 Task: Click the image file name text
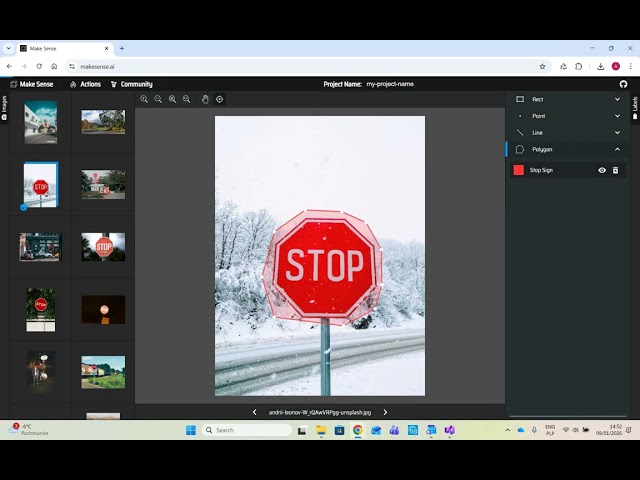point(320,412)
